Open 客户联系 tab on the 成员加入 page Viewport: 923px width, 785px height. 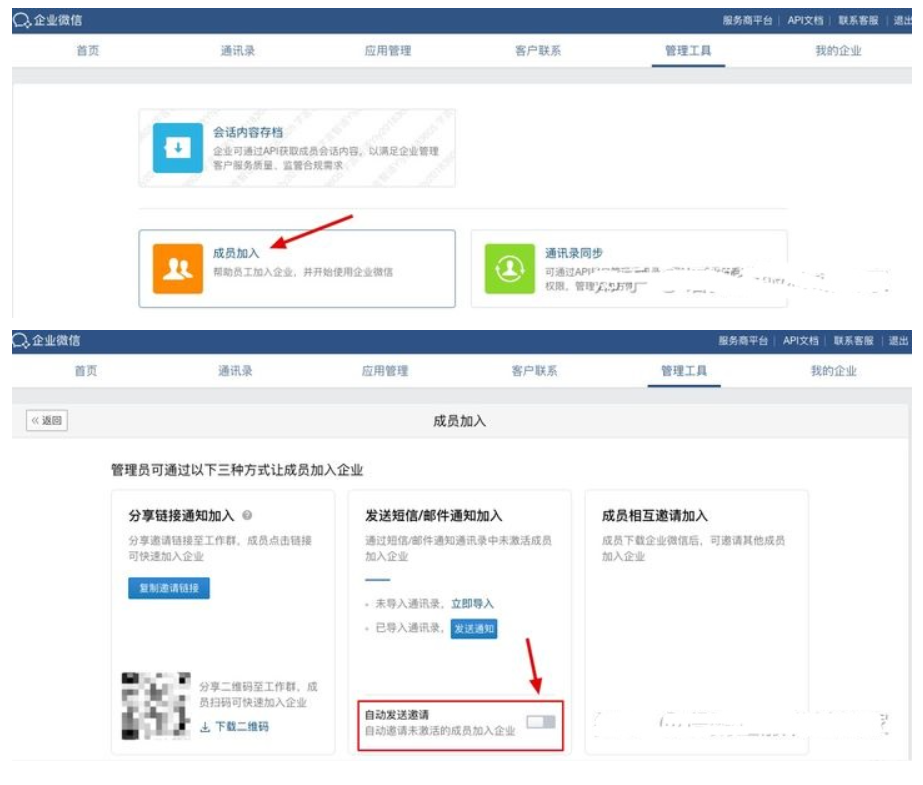(x=534, y=371)
